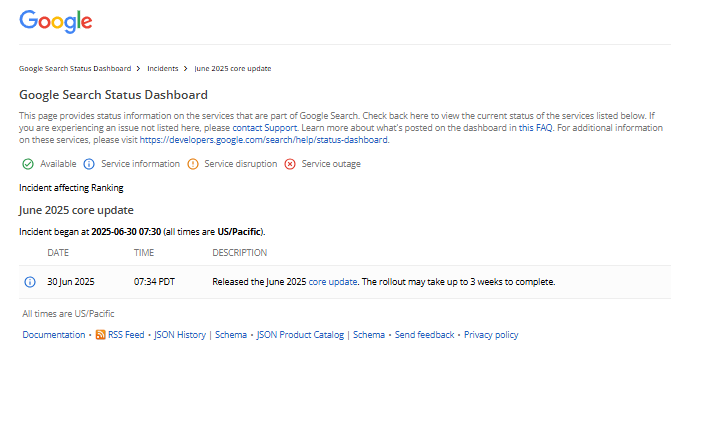Image resolution: width=721 pixels, height=424 pixels.
Task: Click the Service information legend label
Action: tap(140, 164)
